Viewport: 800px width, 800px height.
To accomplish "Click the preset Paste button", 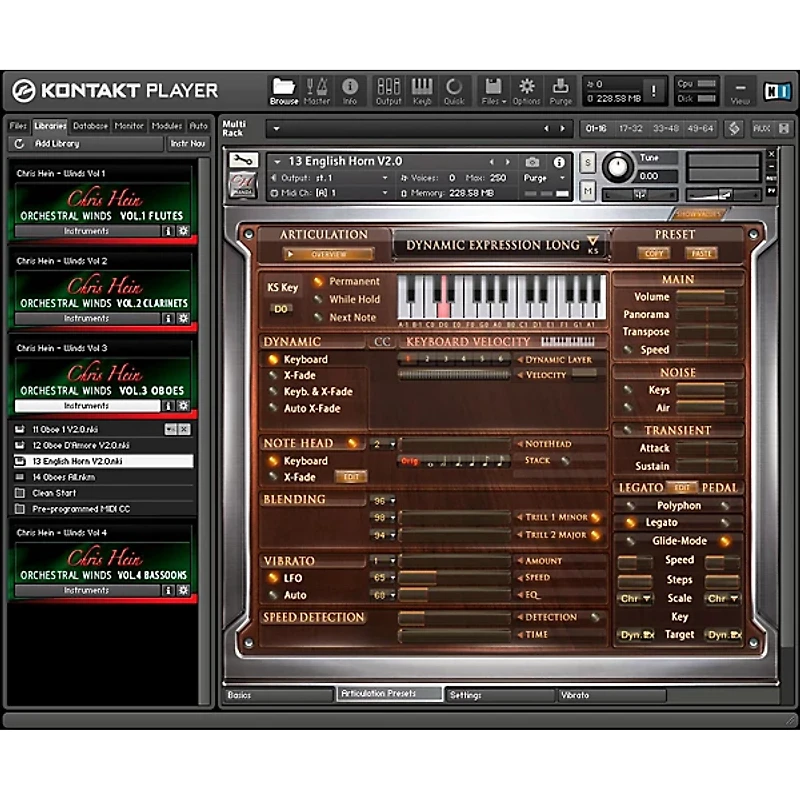I will point(702,254).
